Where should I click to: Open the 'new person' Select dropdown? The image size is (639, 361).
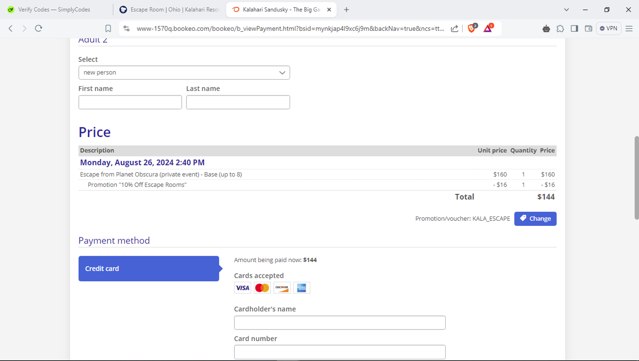[184, 73]
